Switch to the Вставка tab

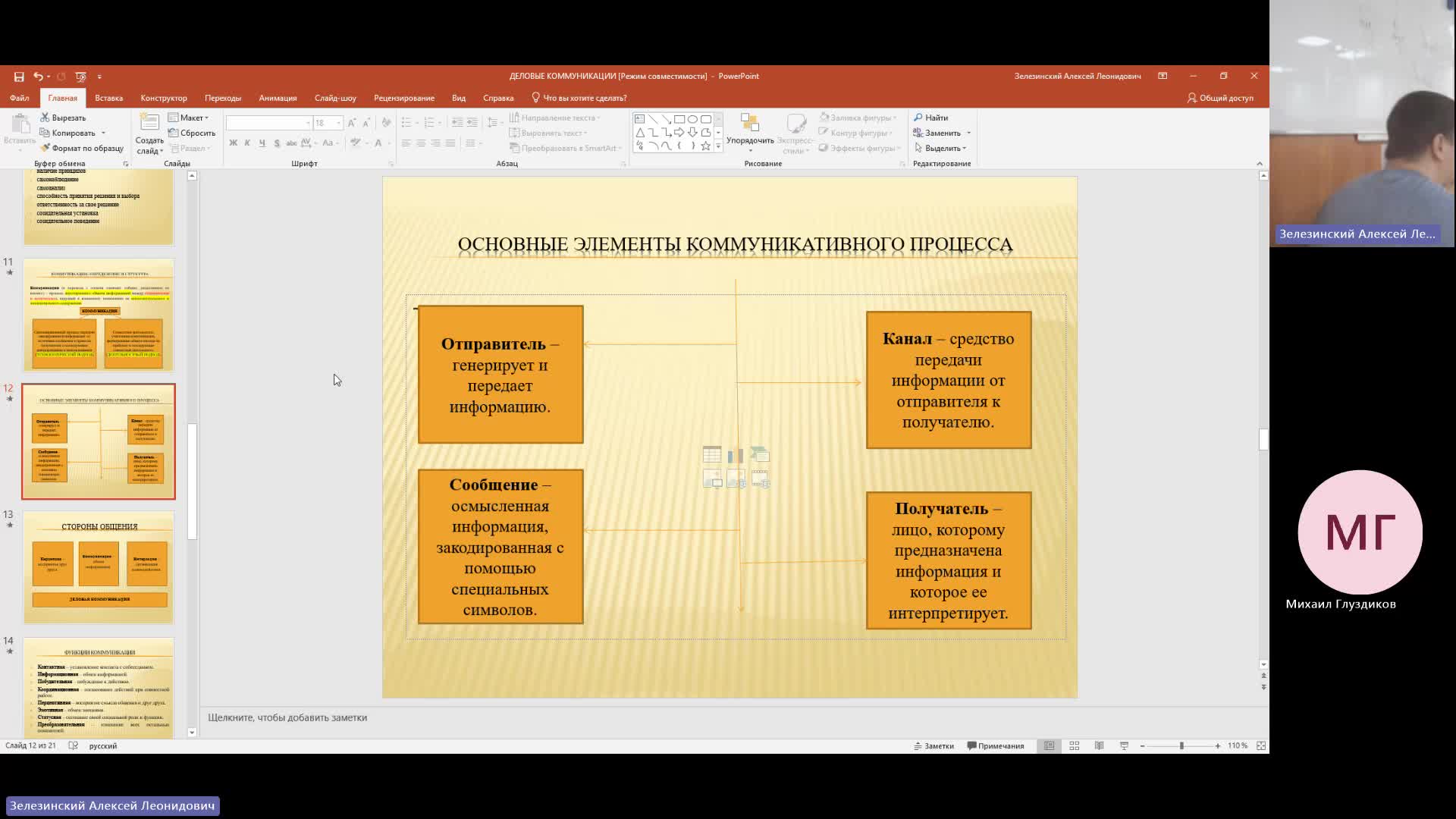(108, 98)
